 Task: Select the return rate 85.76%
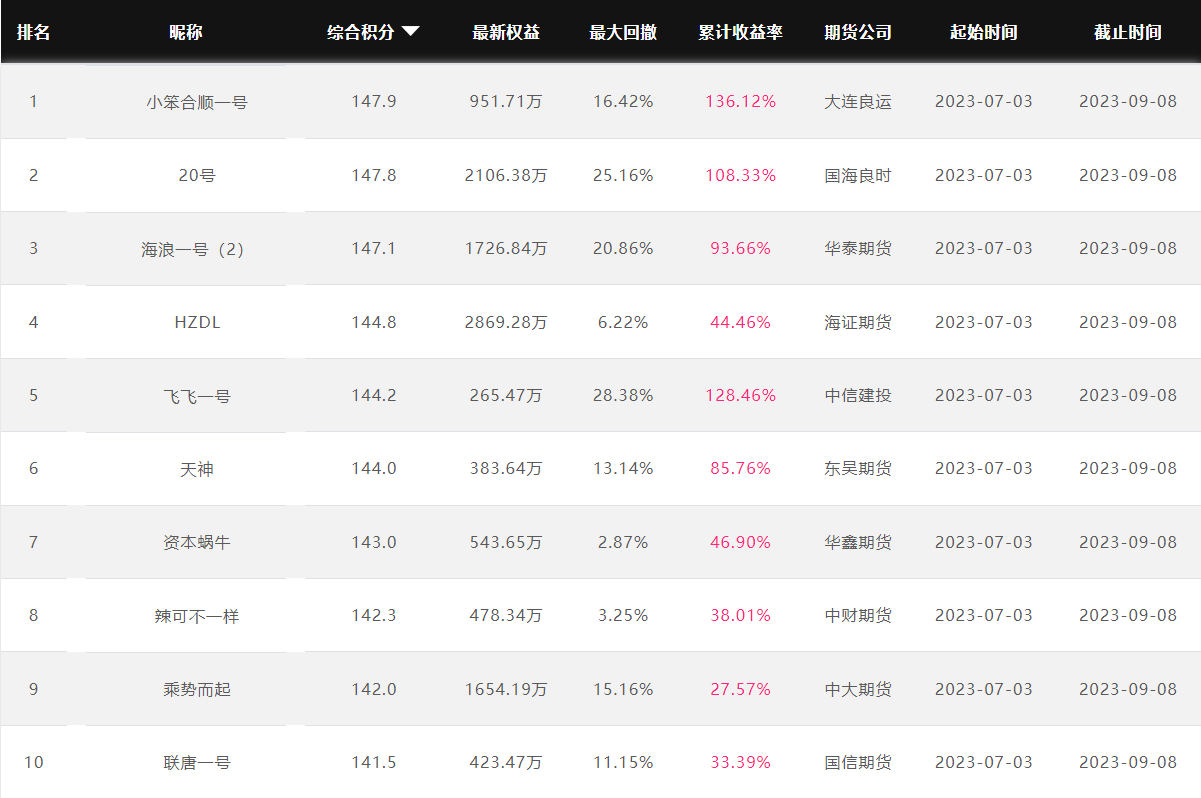tap(740, 469)
